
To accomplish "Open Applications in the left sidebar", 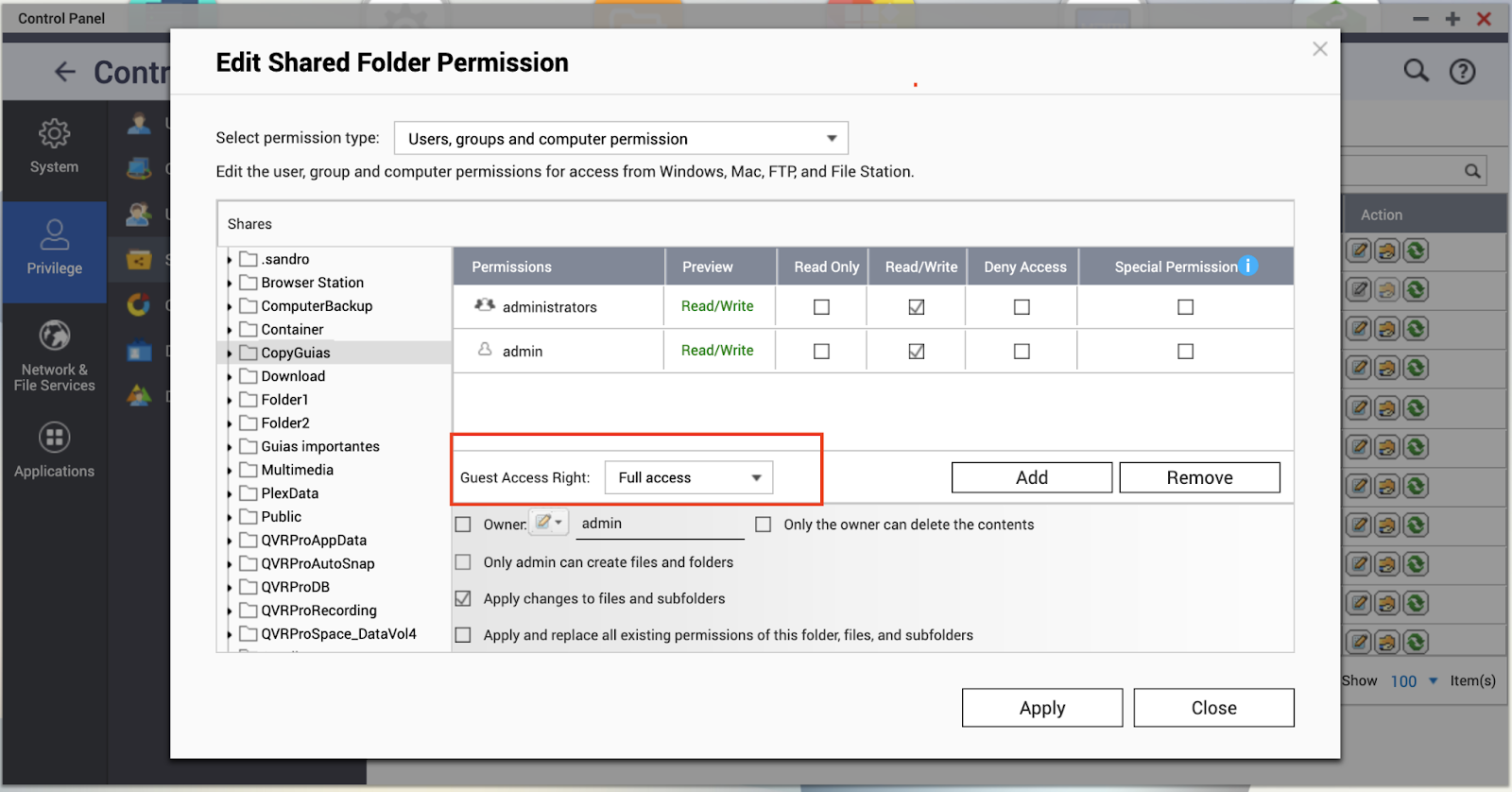I will 54,451.
